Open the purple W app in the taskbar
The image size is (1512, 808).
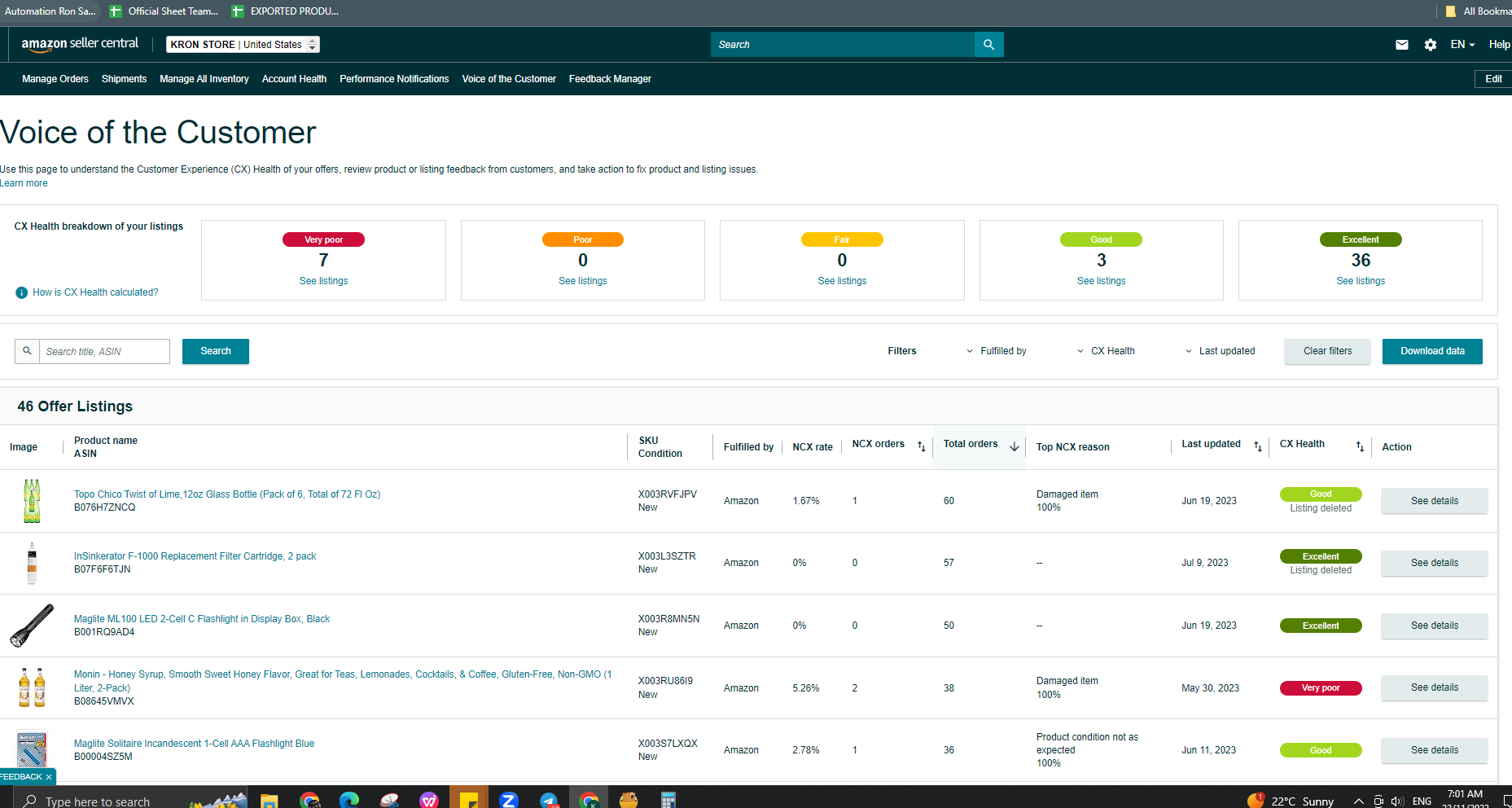tap(429, 800)
